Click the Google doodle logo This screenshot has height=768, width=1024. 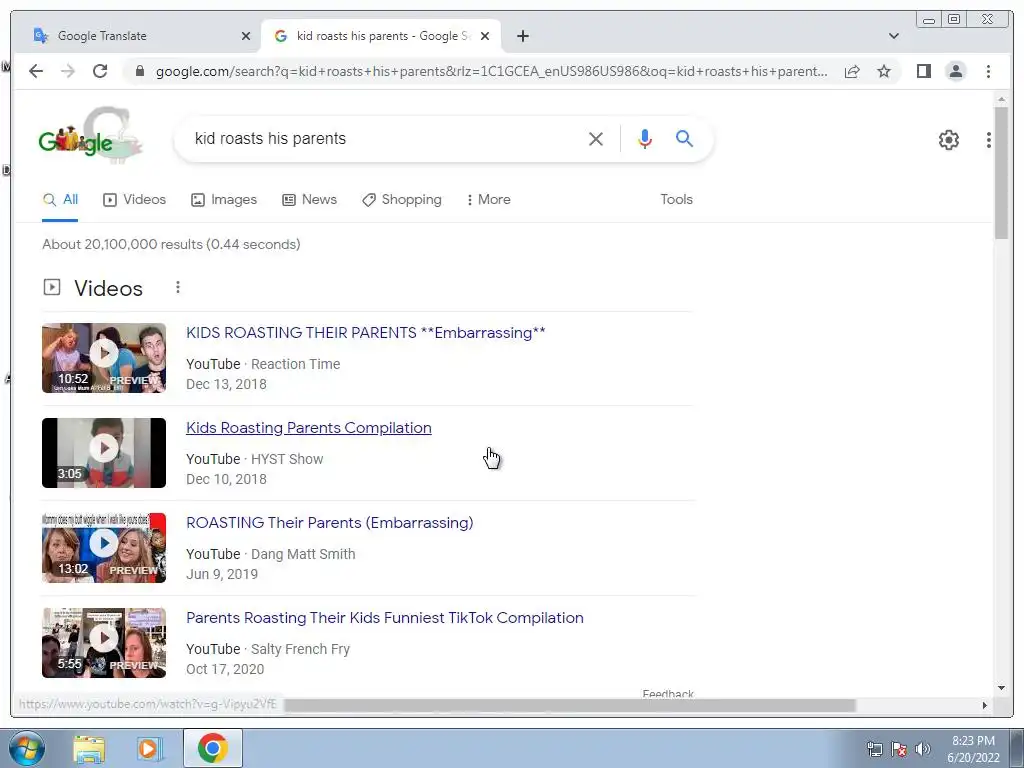click(90, 137)
